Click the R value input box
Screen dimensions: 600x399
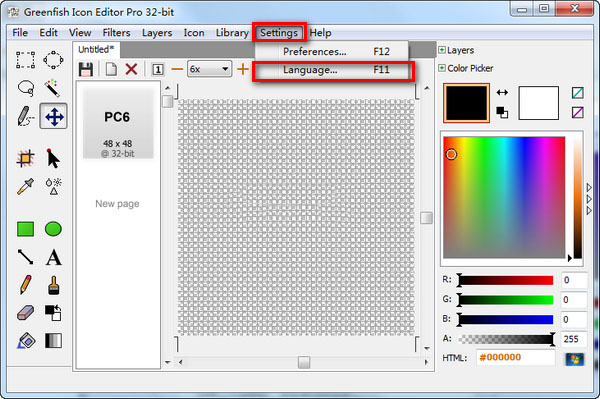click(574, 280)
